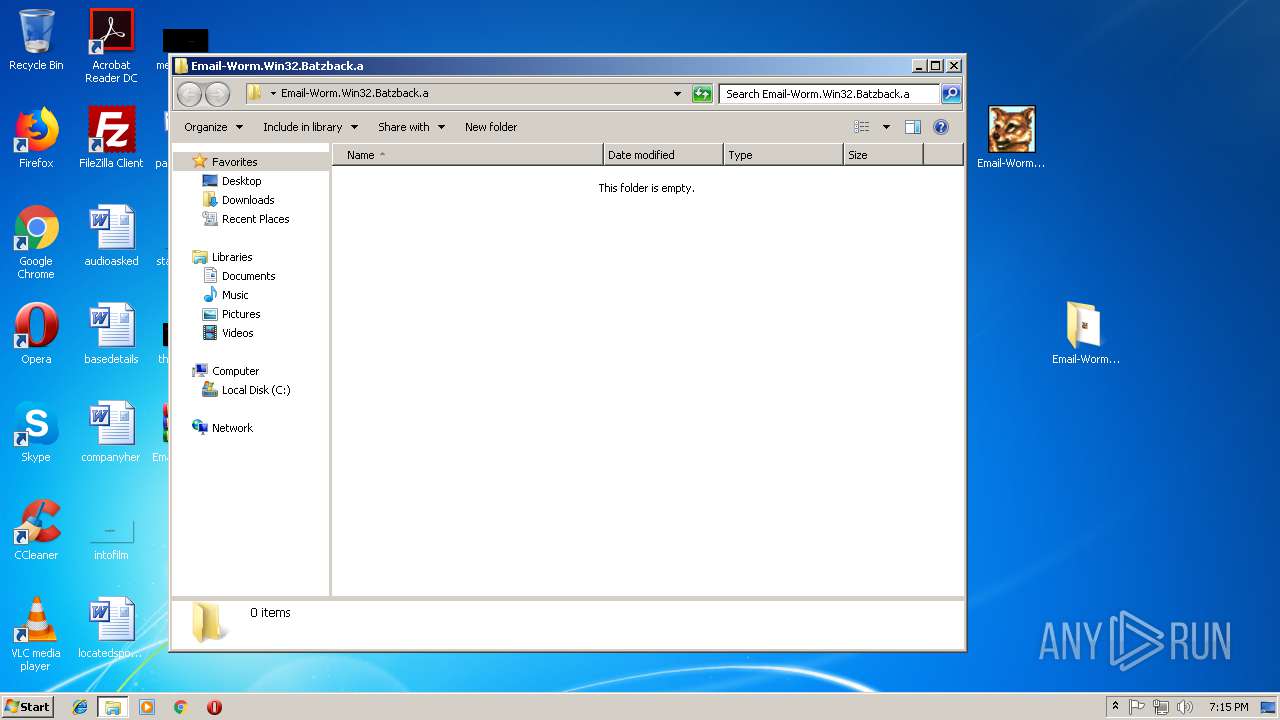This screenshot has width=1280, height=720.
Task: Open Recent Places in navigation pane
Action: click(x=255, y=219)
